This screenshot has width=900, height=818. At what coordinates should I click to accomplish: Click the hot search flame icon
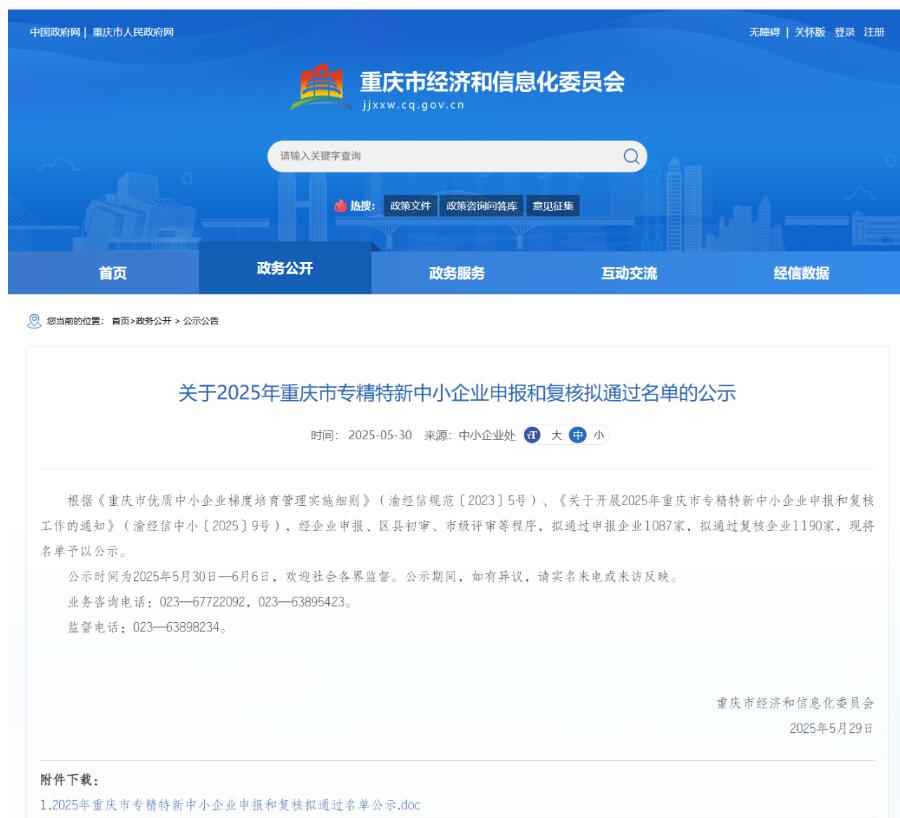341,206
